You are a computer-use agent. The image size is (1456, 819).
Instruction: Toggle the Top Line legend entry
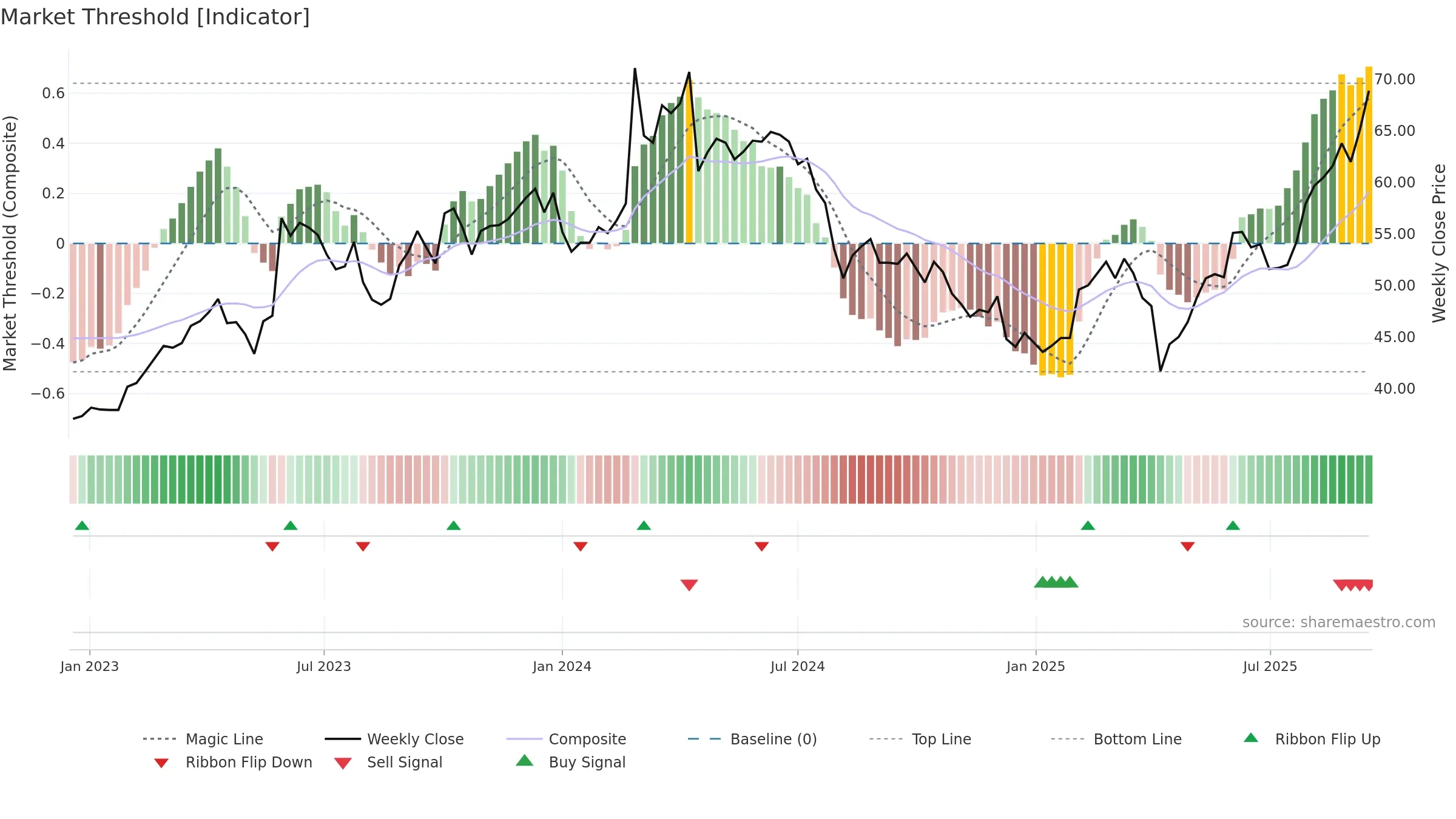920,739
